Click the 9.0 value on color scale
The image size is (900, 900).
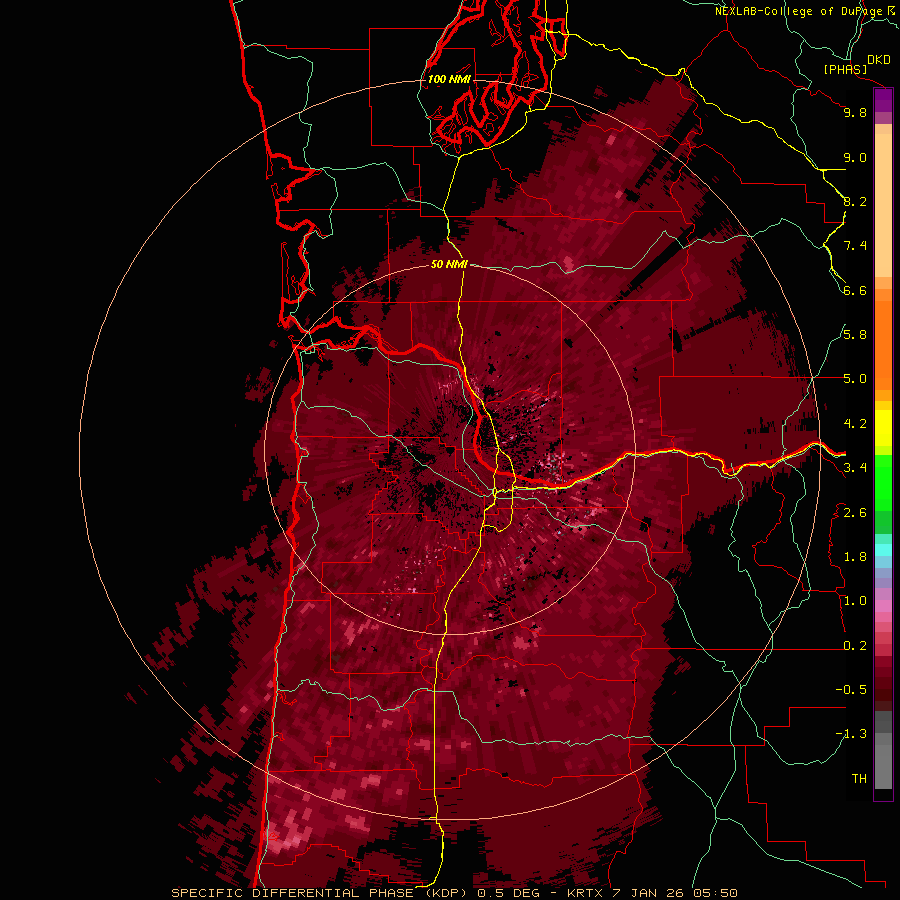[855, 157]
